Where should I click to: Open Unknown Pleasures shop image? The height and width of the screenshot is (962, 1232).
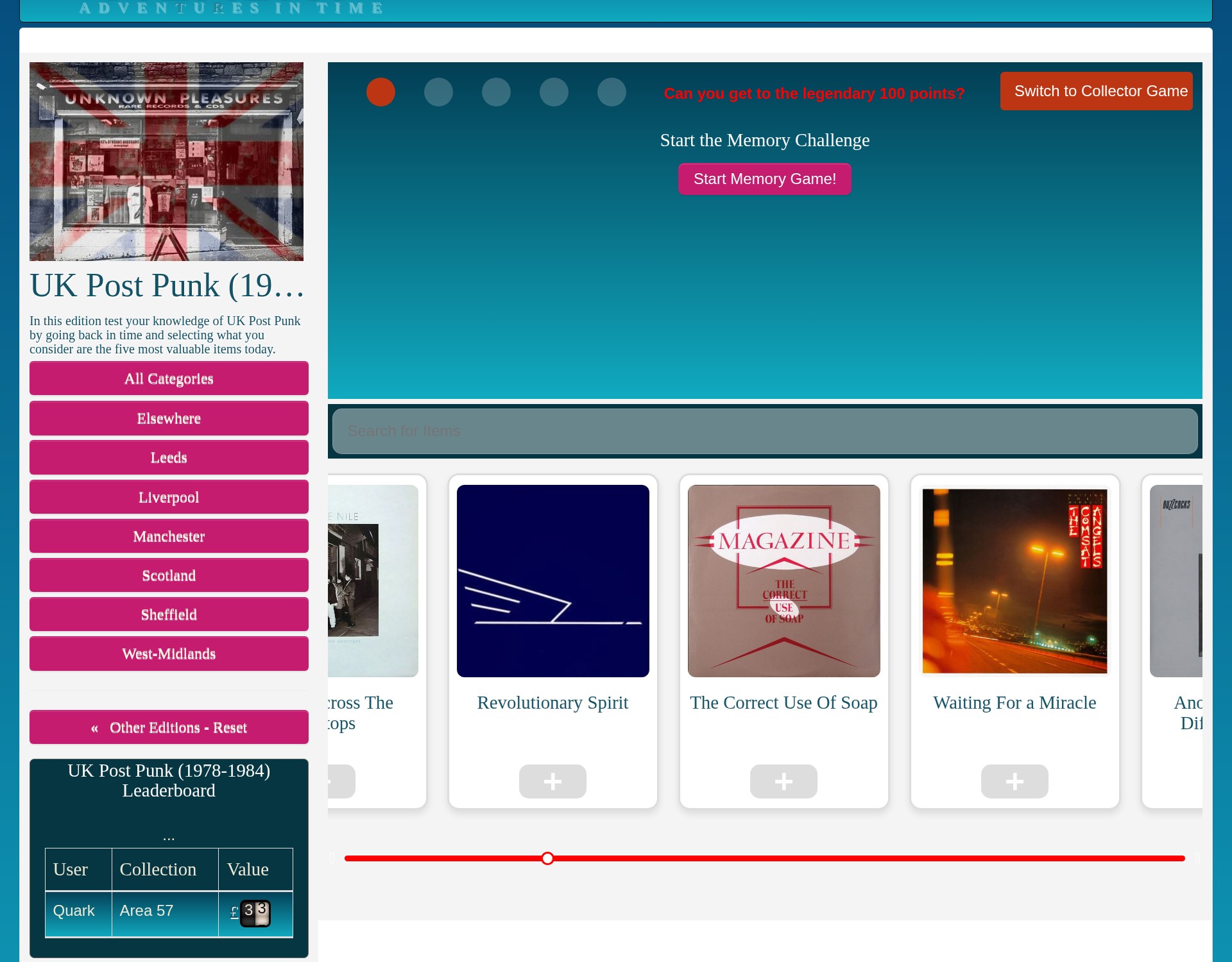(166, 162)
